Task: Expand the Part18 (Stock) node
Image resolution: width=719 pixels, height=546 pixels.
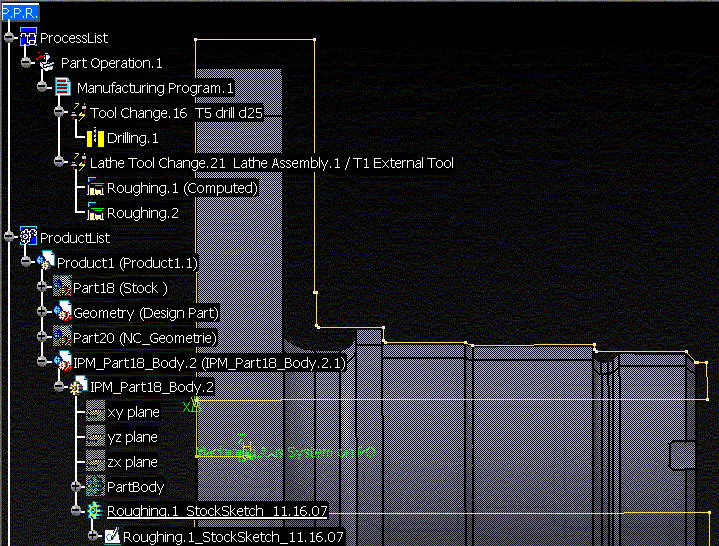Action: pyautogui.click(x=42, y=288)
